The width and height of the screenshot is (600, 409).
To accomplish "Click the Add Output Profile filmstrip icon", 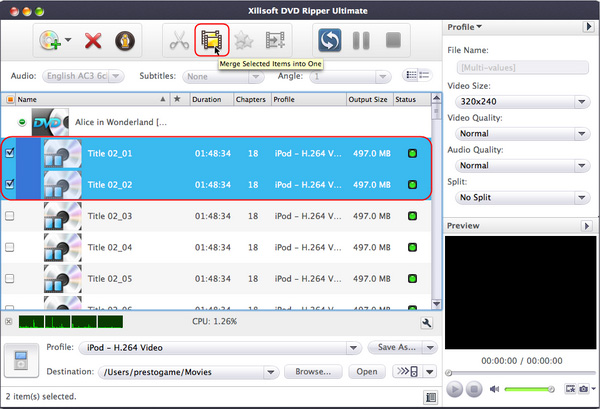I will click(x=275, y=40).
